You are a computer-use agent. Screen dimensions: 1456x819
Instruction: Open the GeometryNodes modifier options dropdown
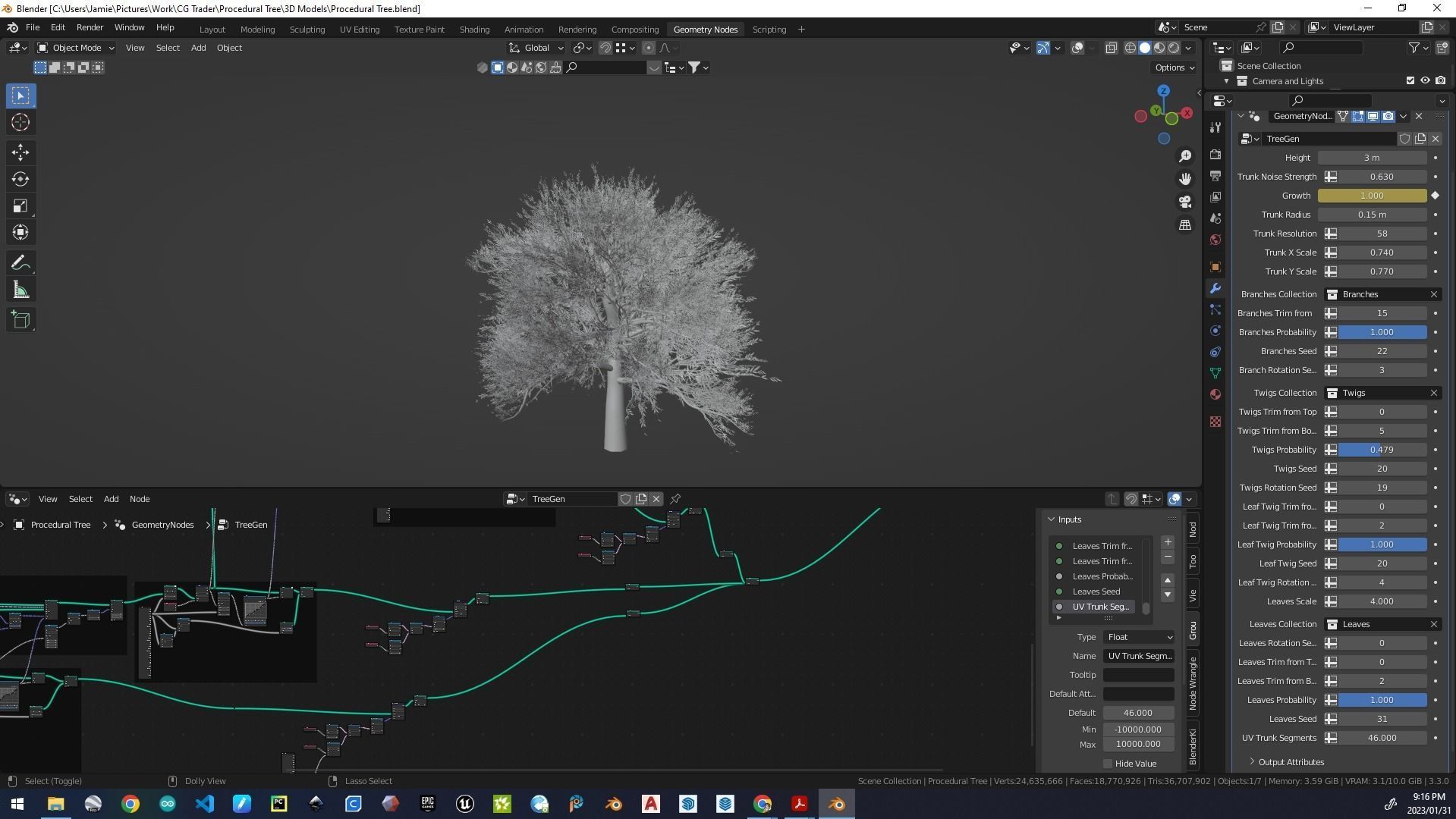(x=1403, y=116)
